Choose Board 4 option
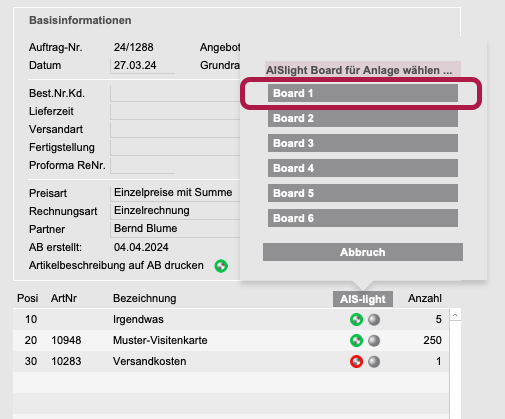 pos(363,168)
